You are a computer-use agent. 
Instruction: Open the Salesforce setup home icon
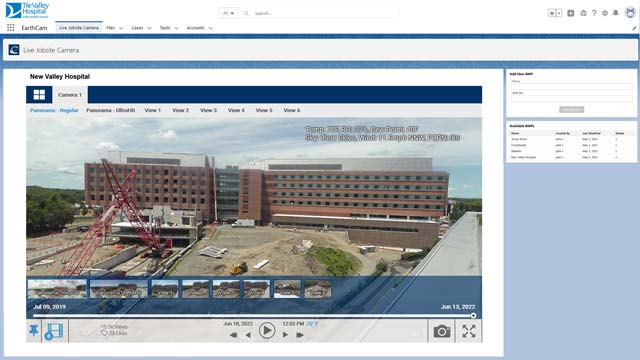pyautogui.click(x=583, y=13)
